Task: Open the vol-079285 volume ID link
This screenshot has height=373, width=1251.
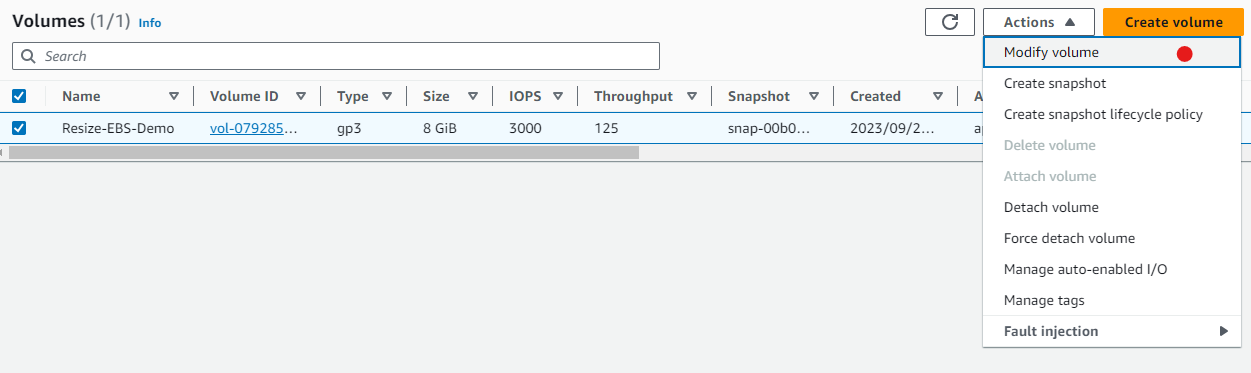Action: pos(254,128)
